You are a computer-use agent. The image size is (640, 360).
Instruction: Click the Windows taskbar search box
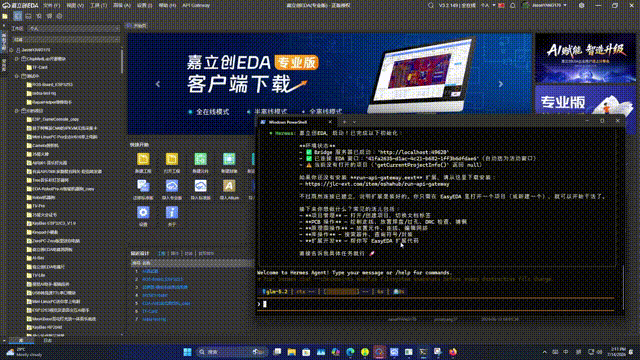point(232,352)
